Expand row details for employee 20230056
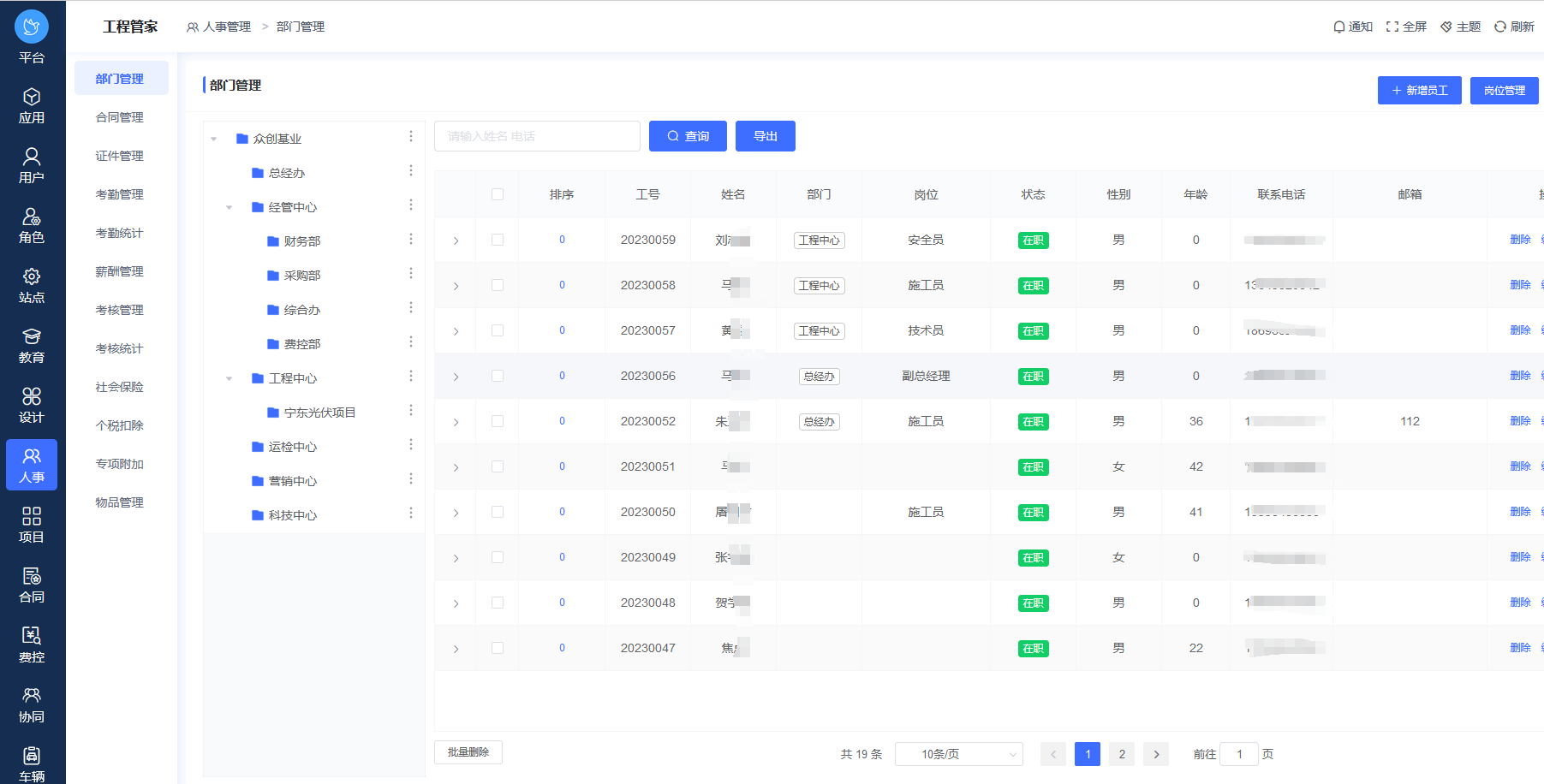This screenshot has height=784, width=1544. [456, 377]
